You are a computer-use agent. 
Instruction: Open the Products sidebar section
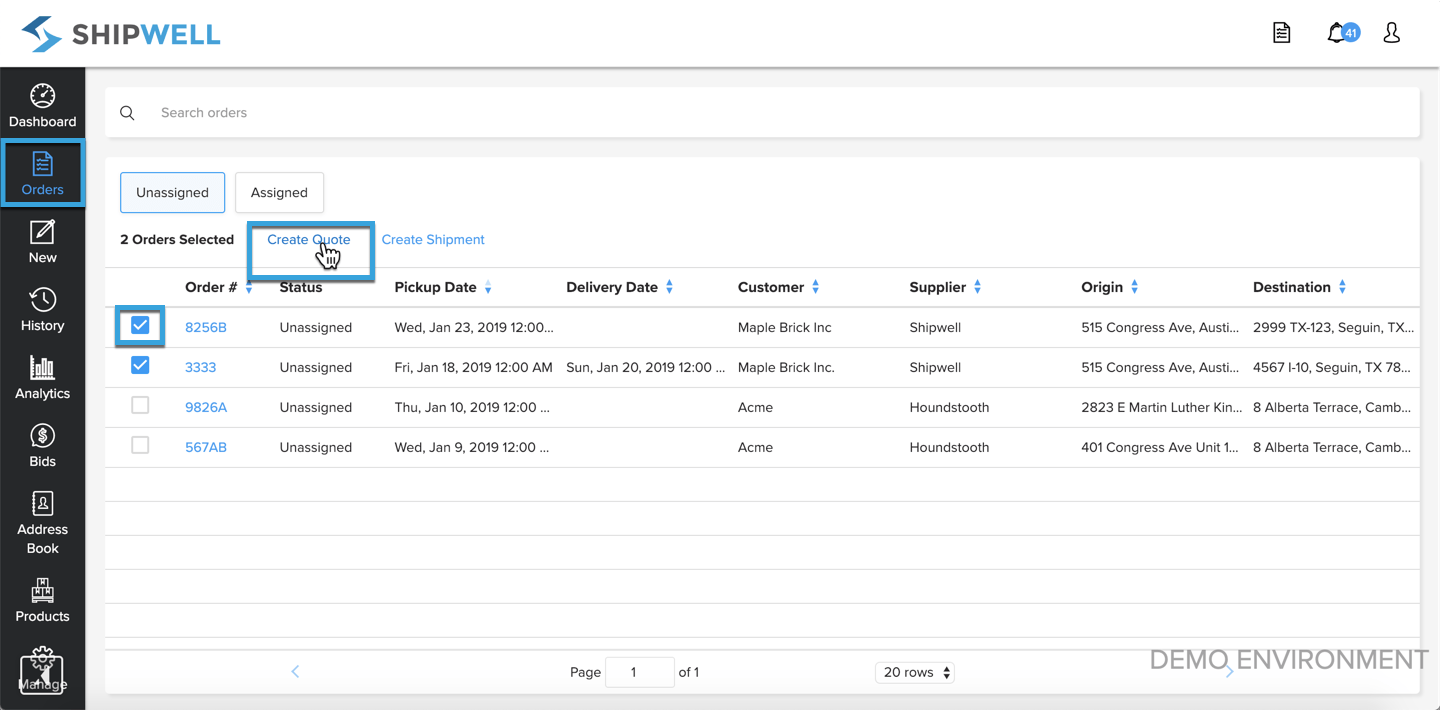42,600
